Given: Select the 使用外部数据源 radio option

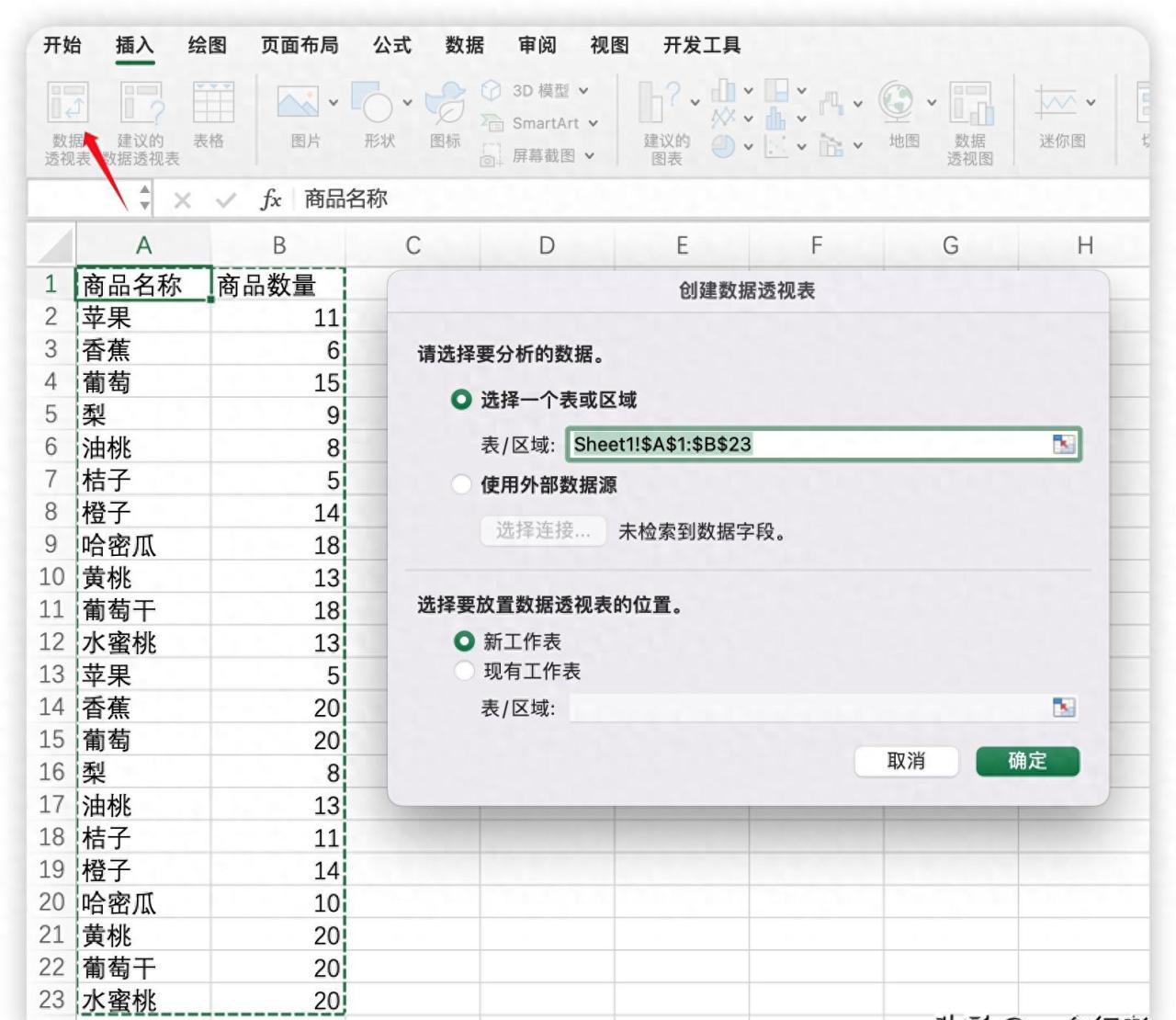Looking at the screenshot, I should [461, 484].
